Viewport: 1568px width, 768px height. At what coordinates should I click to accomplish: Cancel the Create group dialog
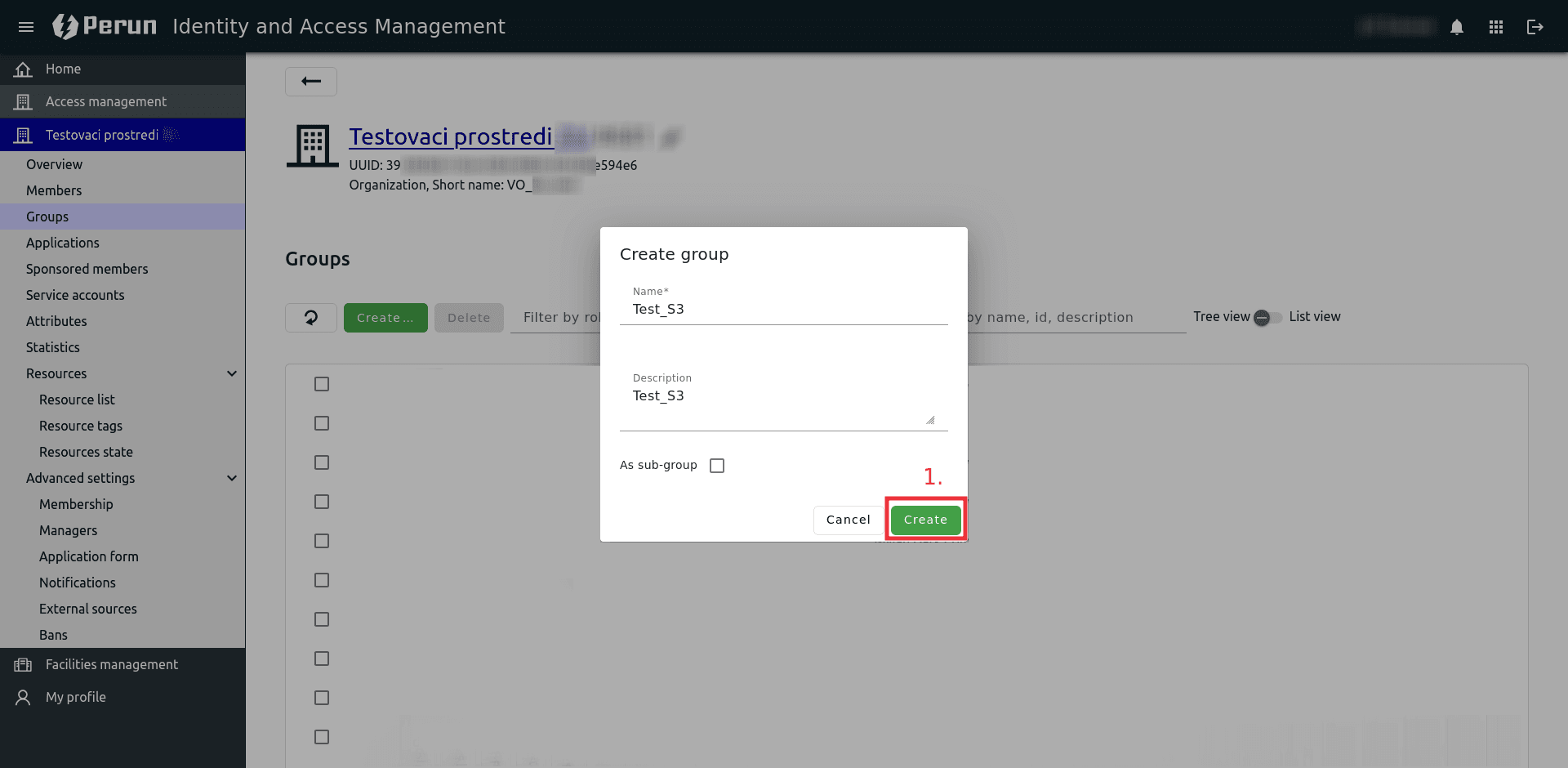click(x=848, y=520)
